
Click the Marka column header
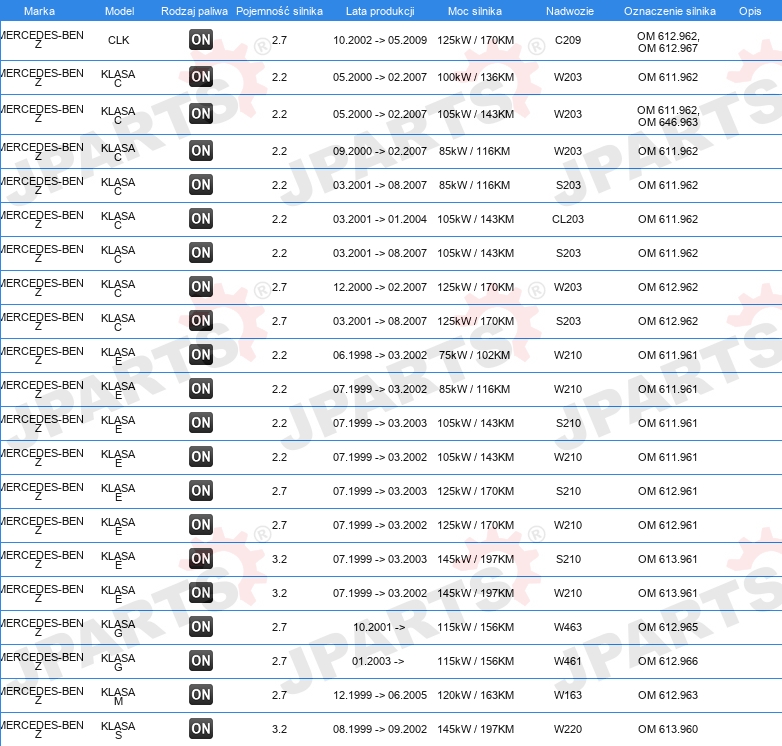(x=39, y=11)
